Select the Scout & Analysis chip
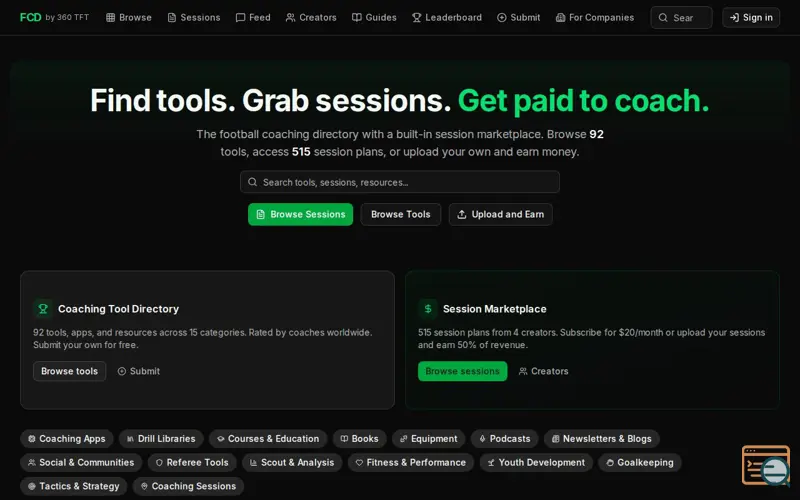This screenshot has width=800, height=500. pyautogui.click(x=292, y=463)
